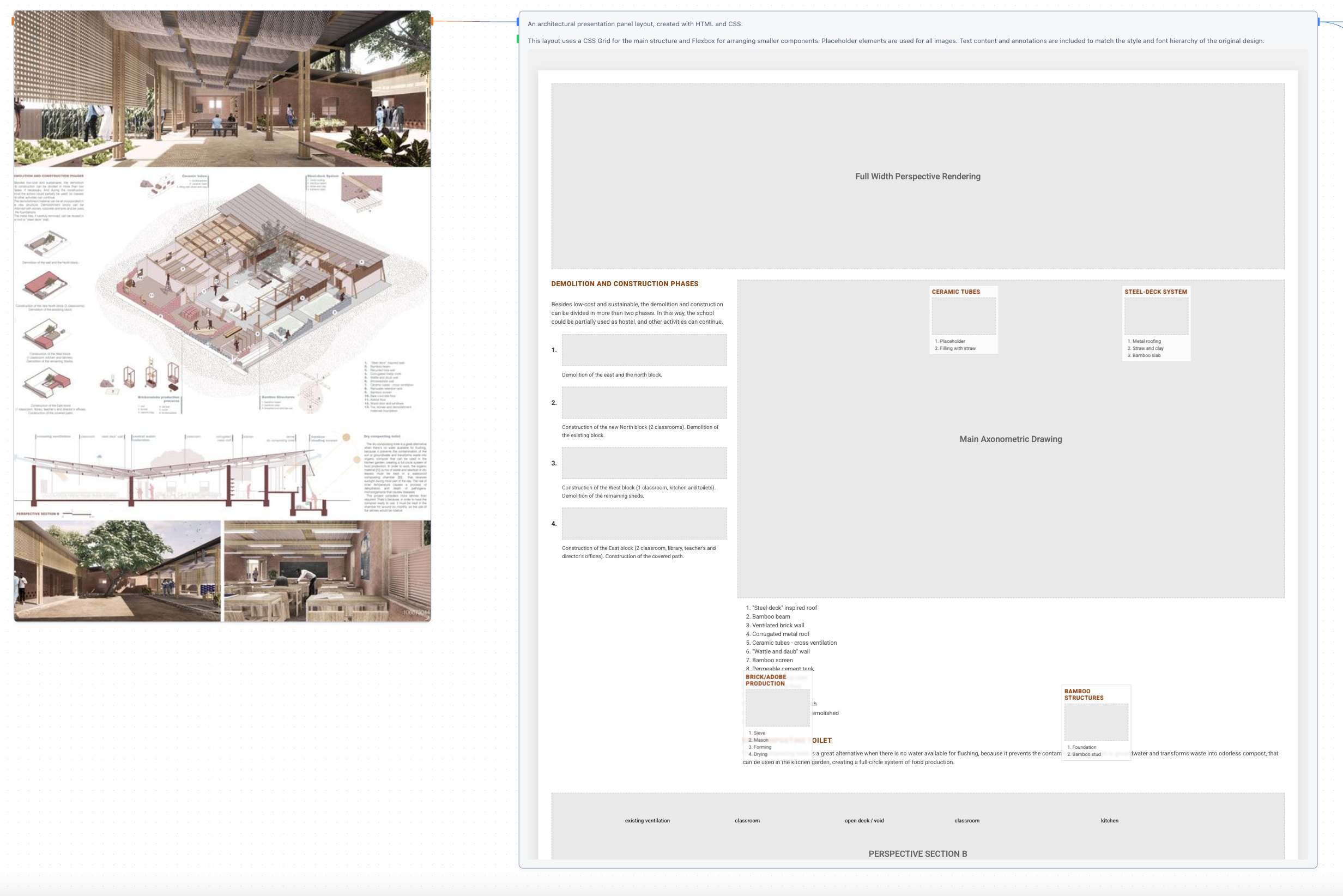Viewport: 1343px width, 896px height.
Task: Click the 'Bamboo beam' legend list item
Action: (770, 616)
